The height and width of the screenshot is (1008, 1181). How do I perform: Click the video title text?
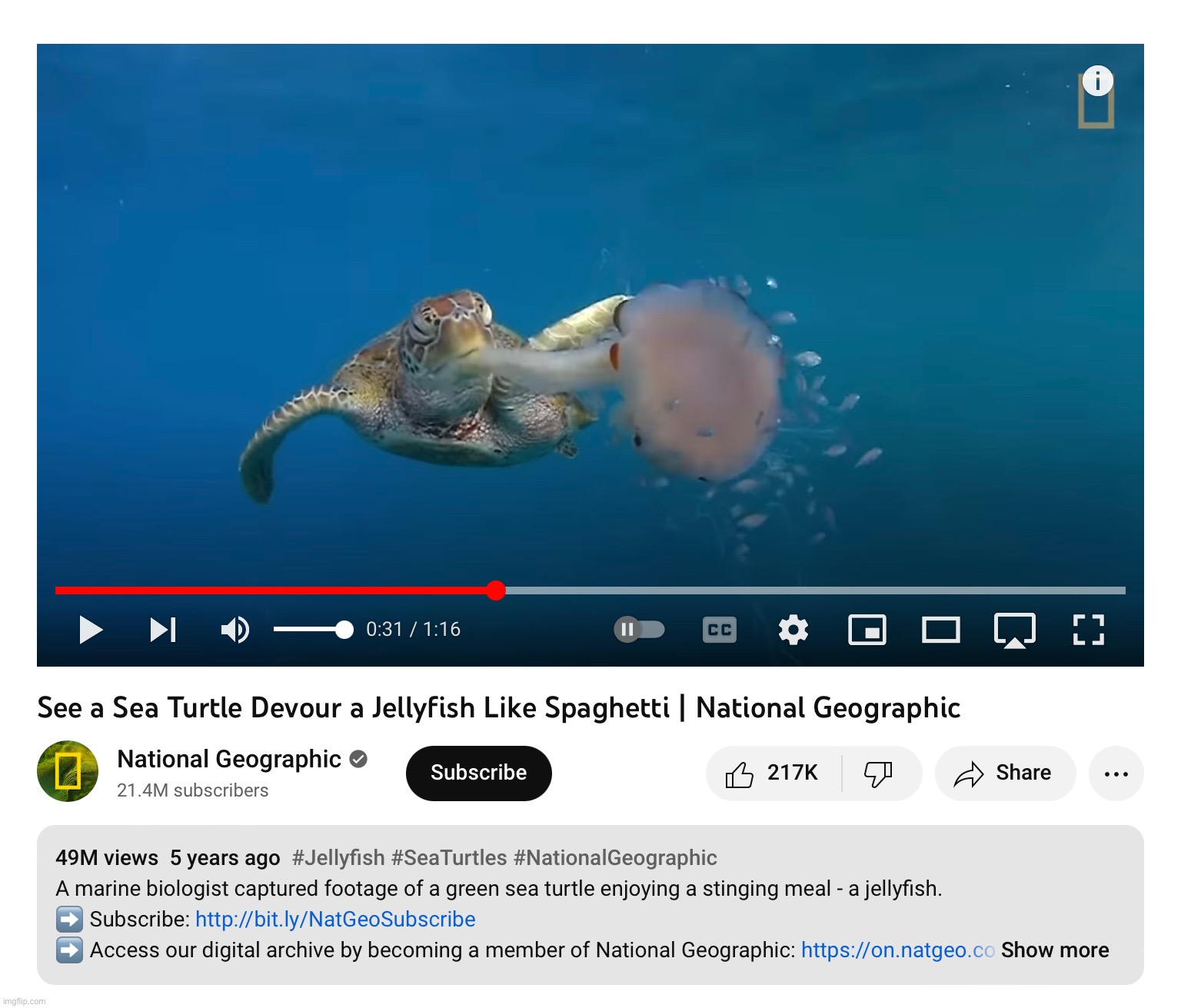(x=499, y=707)
